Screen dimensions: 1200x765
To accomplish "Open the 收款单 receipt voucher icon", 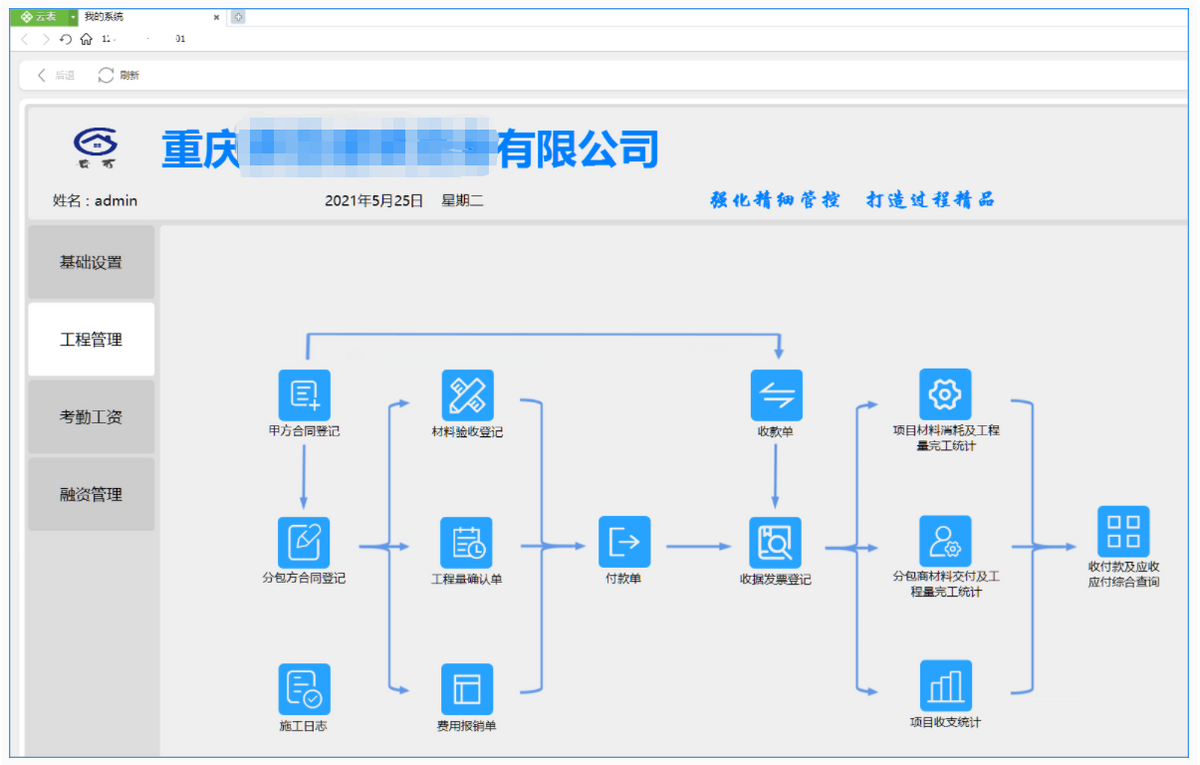I will 776,394.
